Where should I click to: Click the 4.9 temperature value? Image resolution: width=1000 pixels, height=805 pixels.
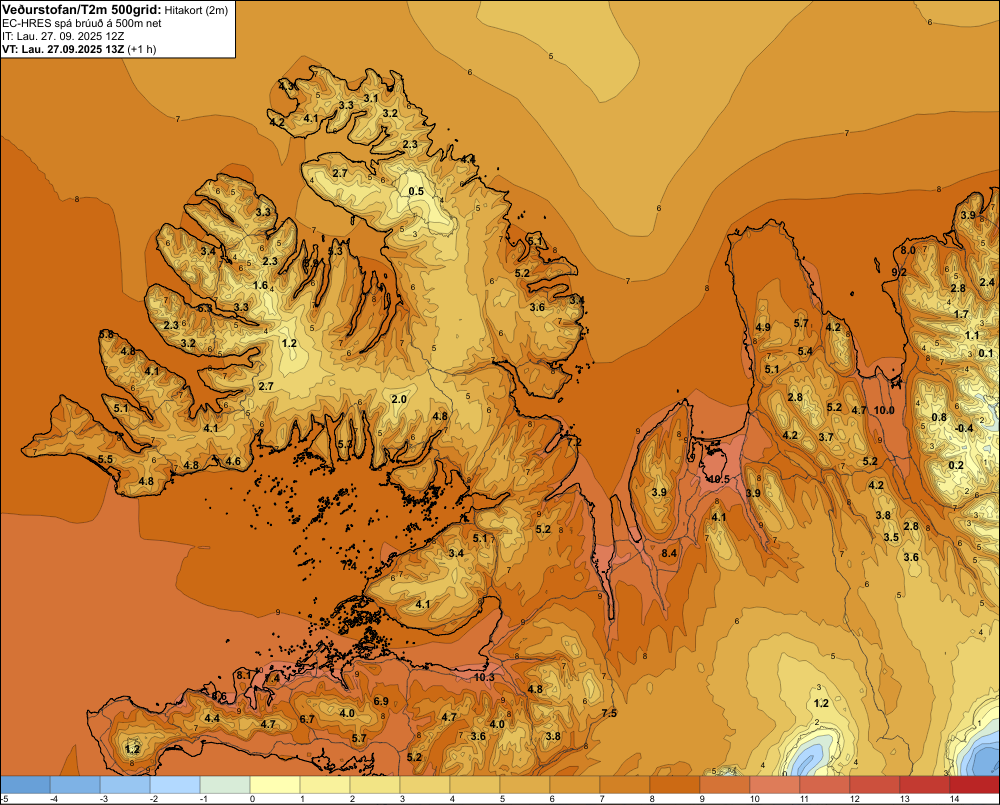tap(763, 327)
